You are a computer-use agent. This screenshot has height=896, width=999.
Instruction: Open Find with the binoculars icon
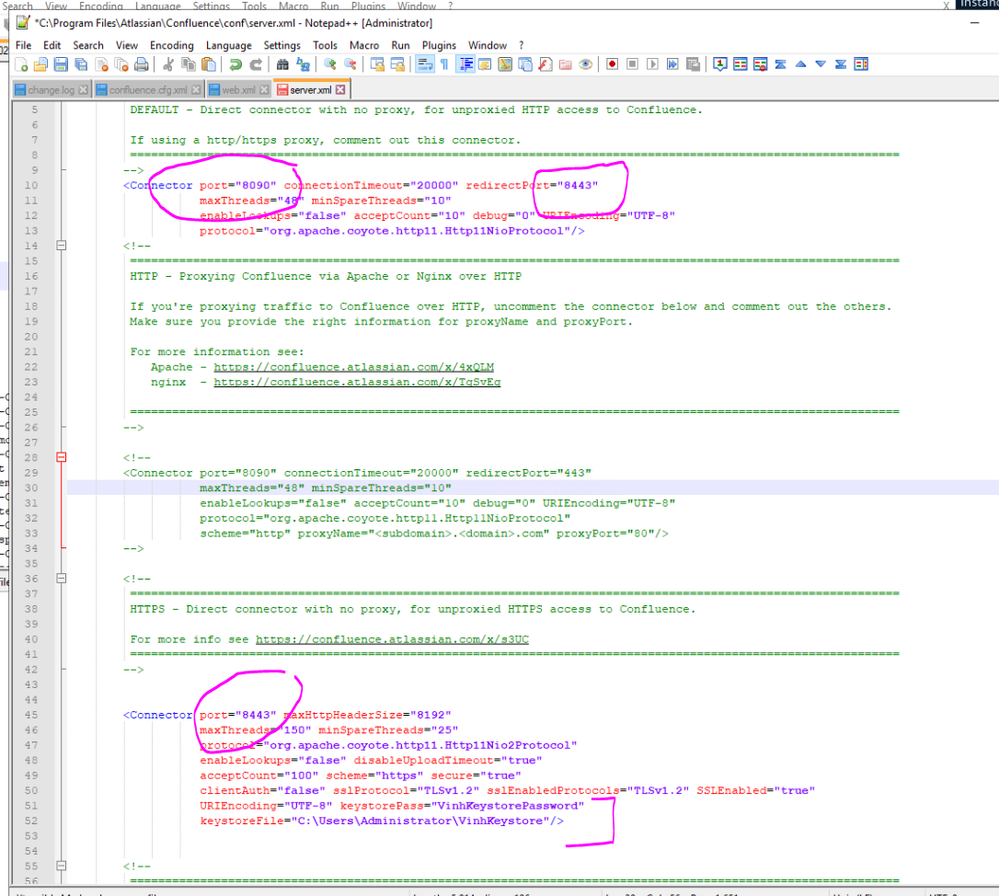[283, 64]
